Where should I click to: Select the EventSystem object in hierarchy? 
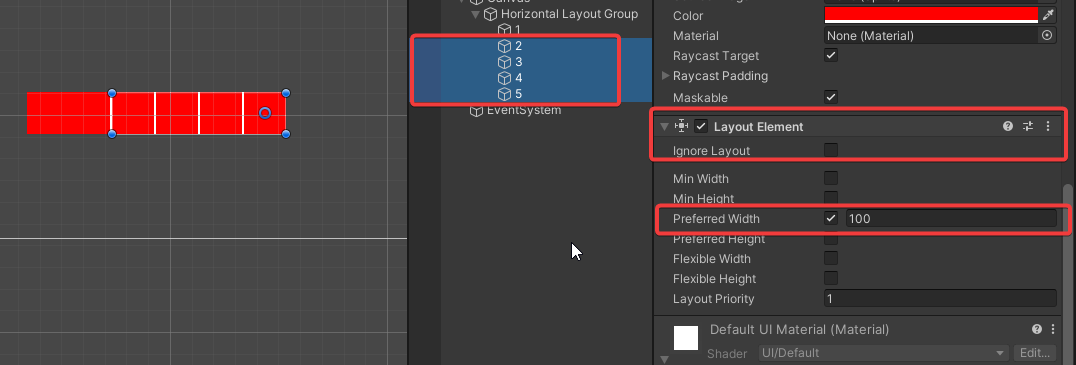point(515,110)
